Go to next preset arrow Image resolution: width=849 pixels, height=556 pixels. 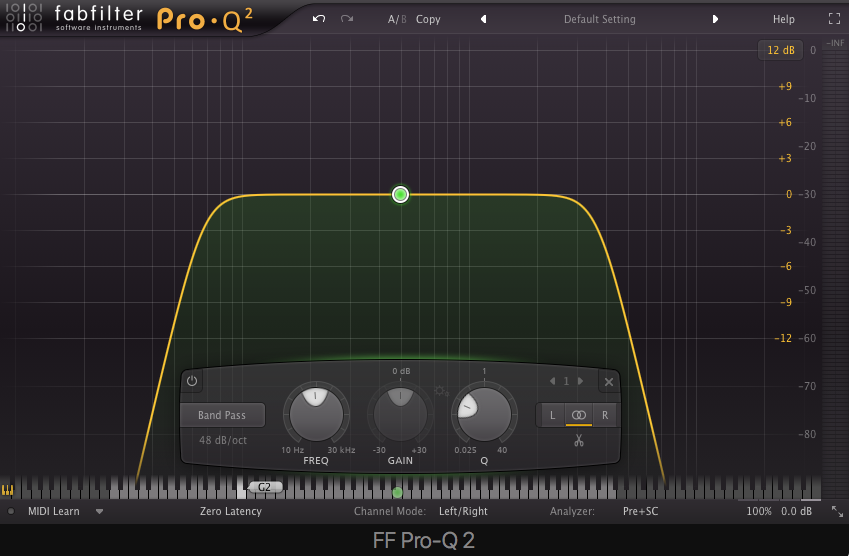715,19
